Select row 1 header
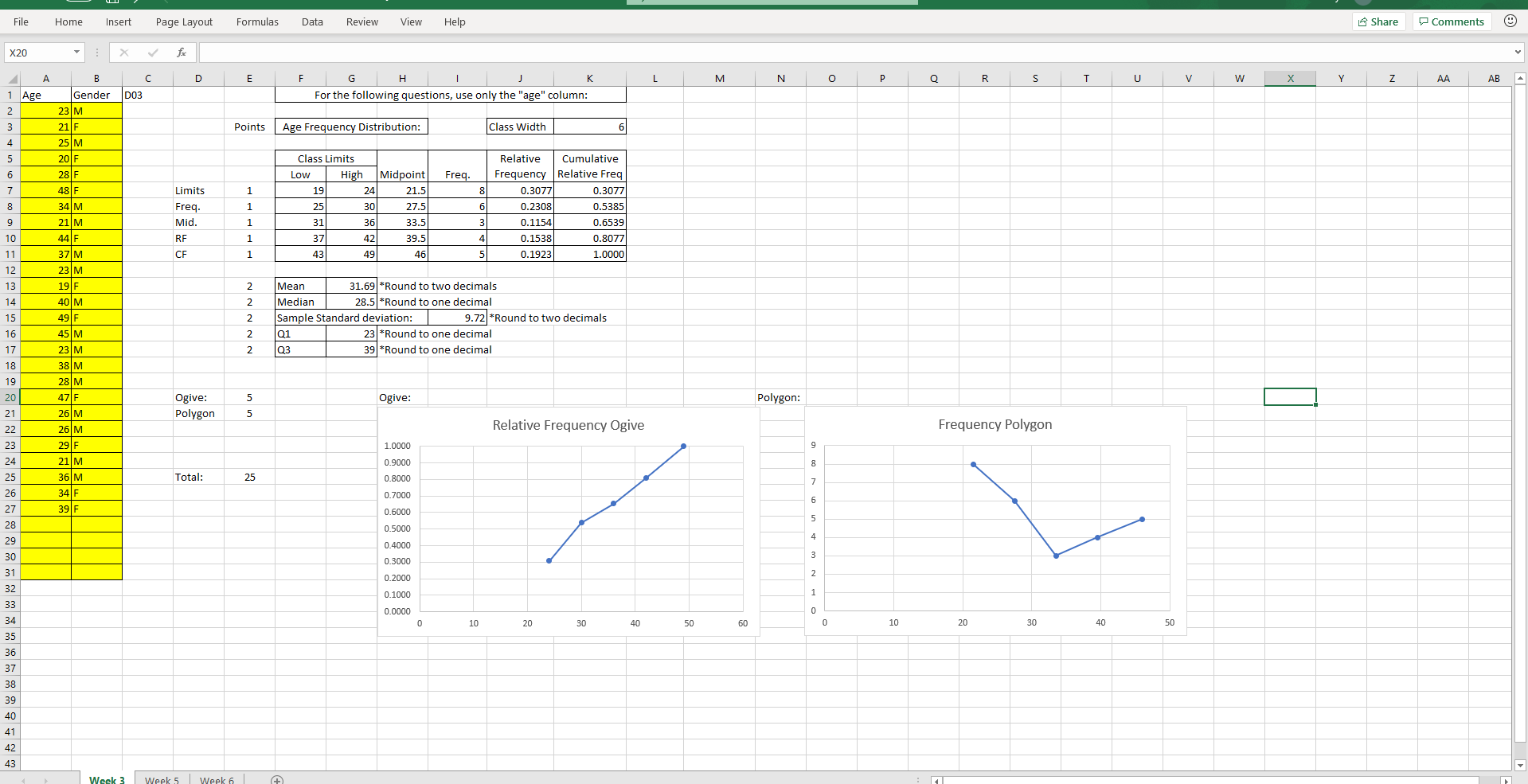1528x784 pixels. point(10,95)
